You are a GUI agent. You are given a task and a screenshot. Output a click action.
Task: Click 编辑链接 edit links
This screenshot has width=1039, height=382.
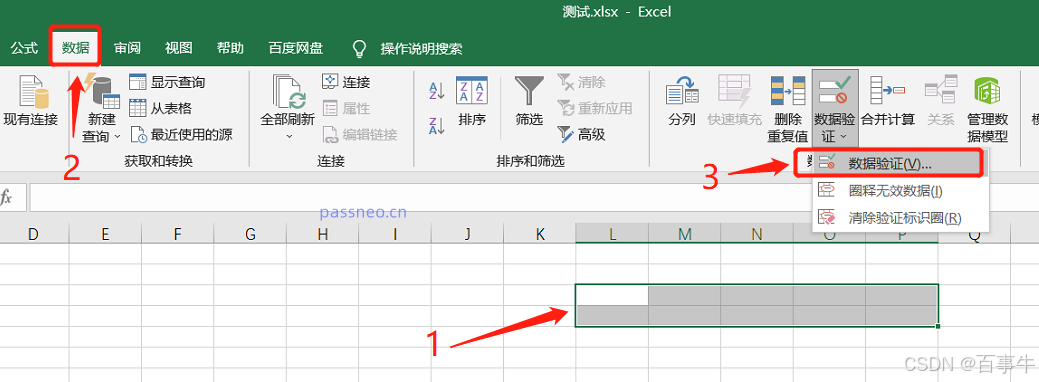pyautogui.click(x=360, y=135)
